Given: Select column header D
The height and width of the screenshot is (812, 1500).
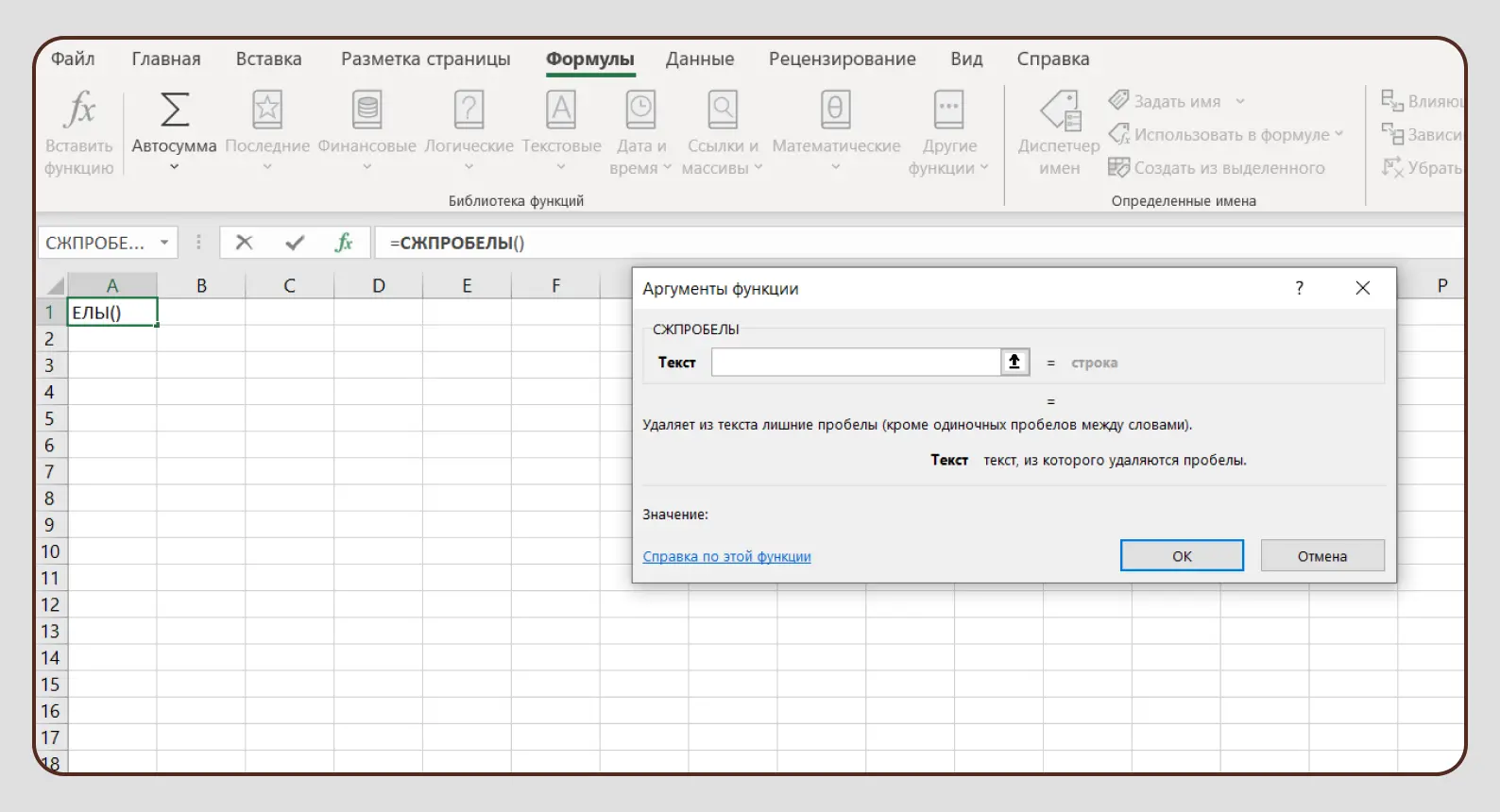Looking at the screenshot, I should coord(379,285).
